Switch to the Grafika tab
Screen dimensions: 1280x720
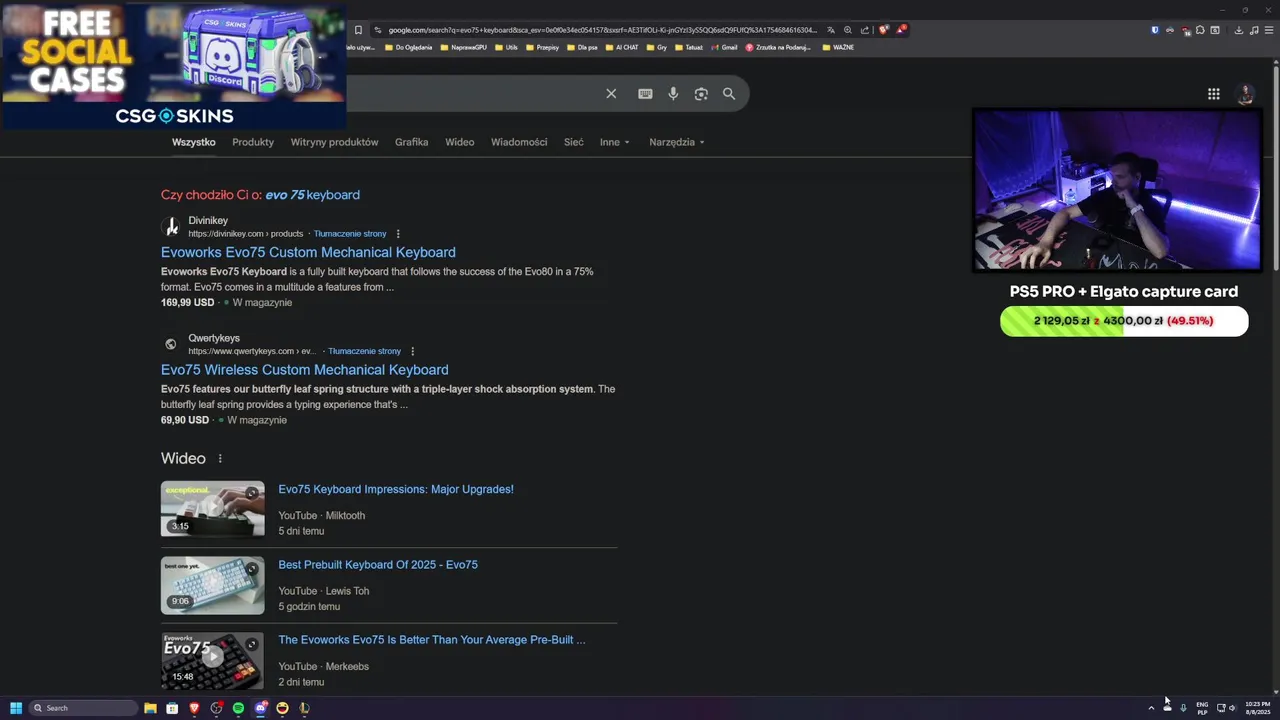tap(411, 142)
